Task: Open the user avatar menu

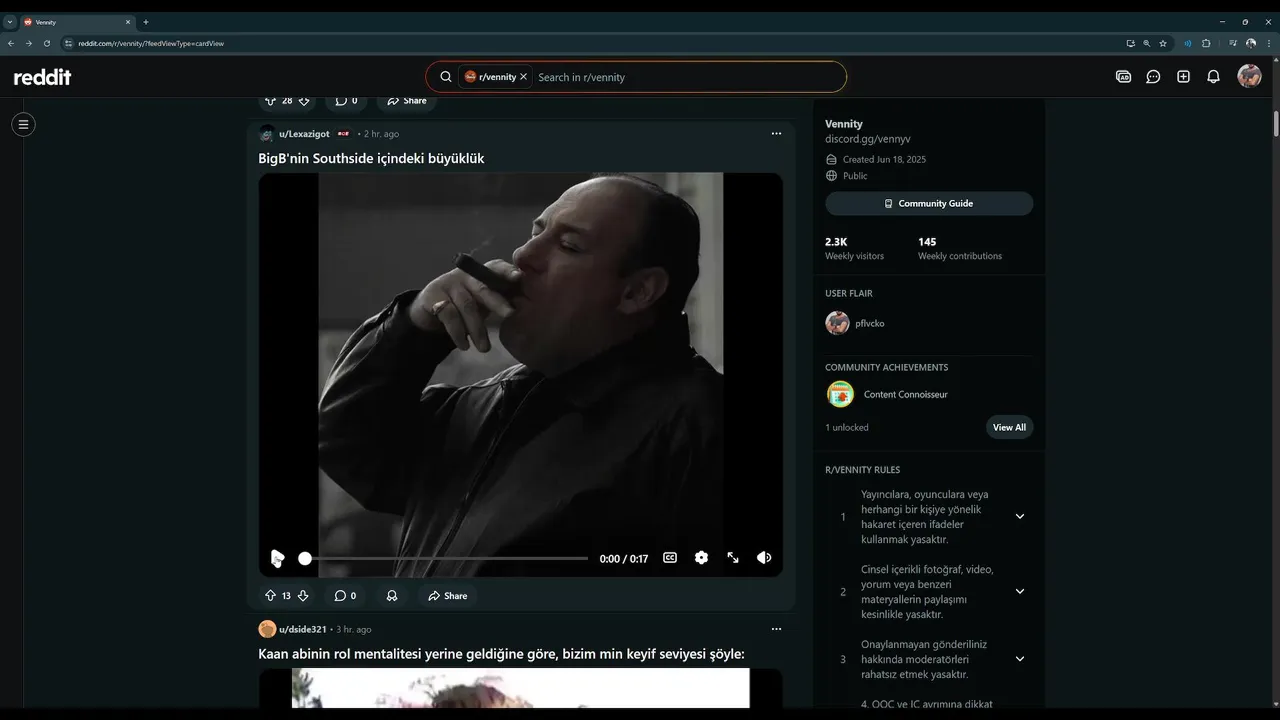Action: [x=1249, y=76]
